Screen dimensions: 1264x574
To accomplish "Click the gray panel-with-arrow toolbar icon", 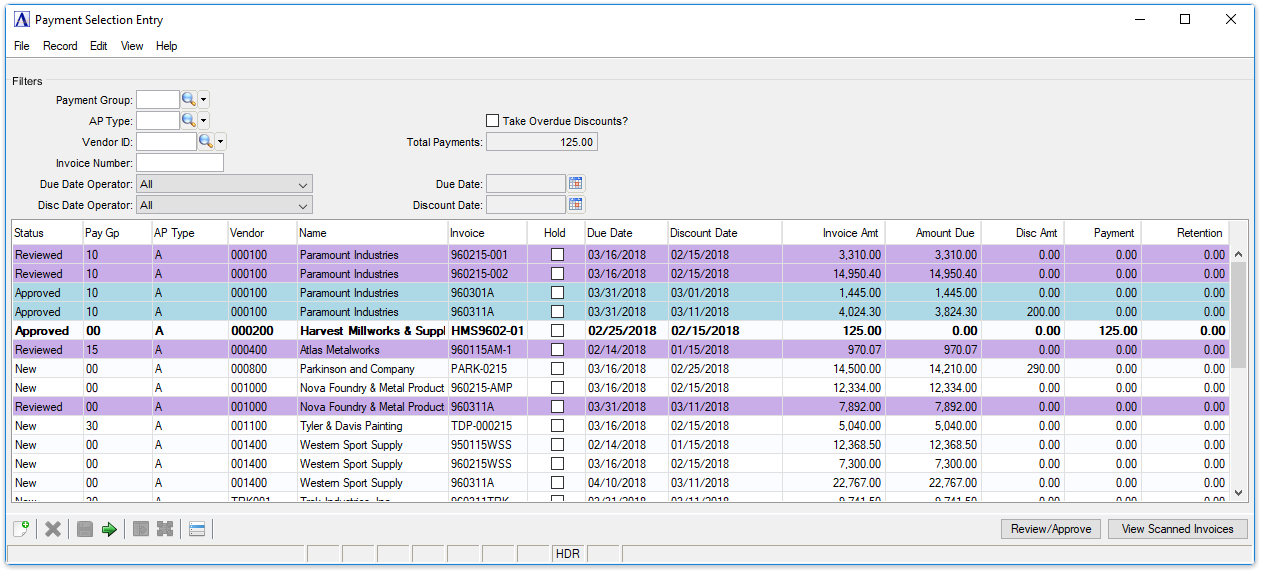I will 141,529.
